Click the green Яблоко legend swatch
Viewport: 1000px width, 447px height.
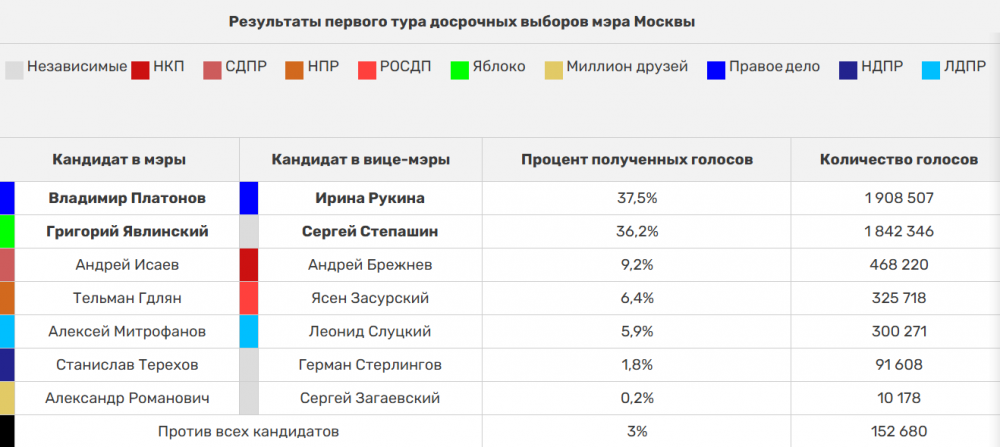point(461,69)
